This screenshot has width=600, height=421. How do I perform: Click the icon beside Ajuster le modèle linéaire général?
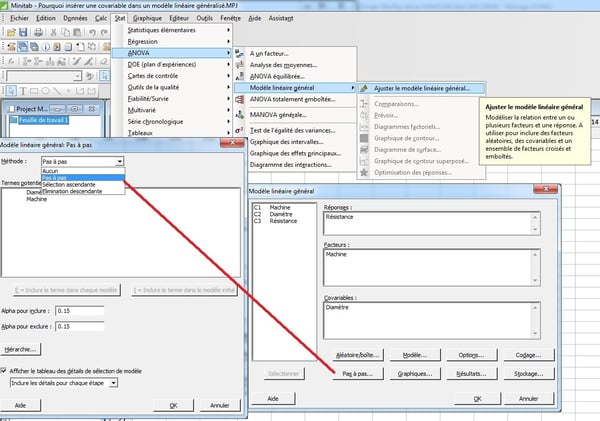pyautogui.click(x=363, y=88)
